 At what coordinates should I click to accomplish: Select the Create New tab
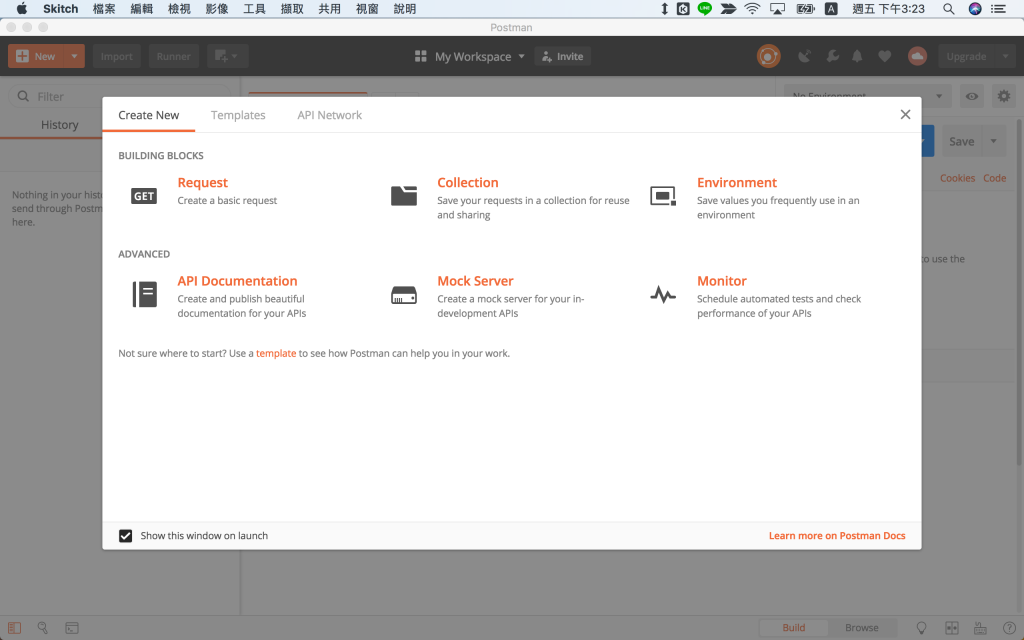point(148,115)
